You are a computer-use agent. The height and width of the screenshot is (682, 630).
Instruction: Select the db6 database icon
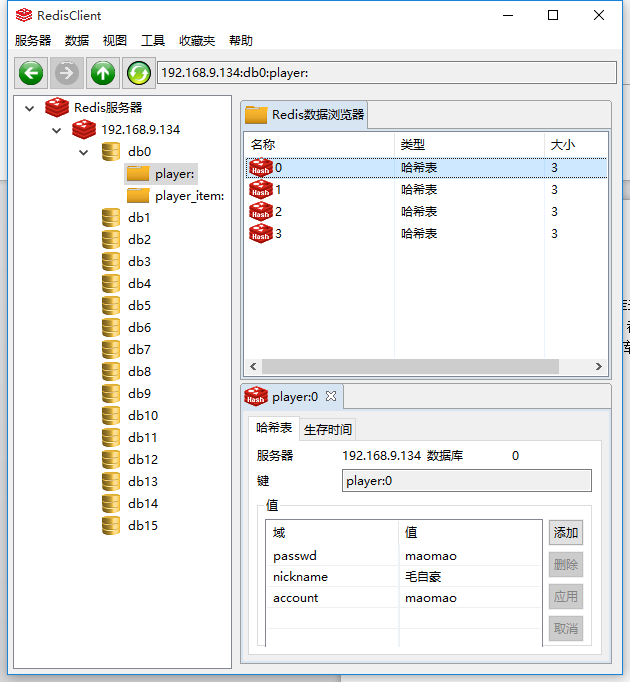pos(111,328)
